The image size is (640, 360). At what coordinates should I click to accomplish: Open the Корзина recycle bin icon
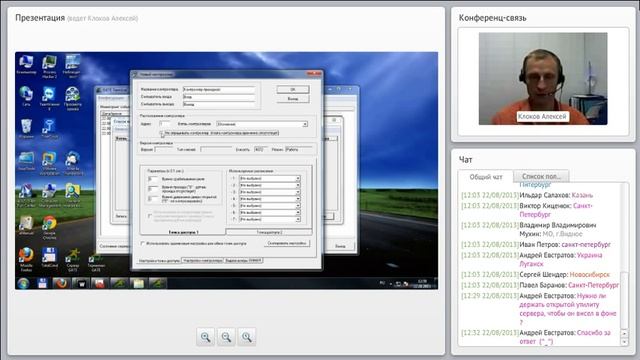click(26, 128)
